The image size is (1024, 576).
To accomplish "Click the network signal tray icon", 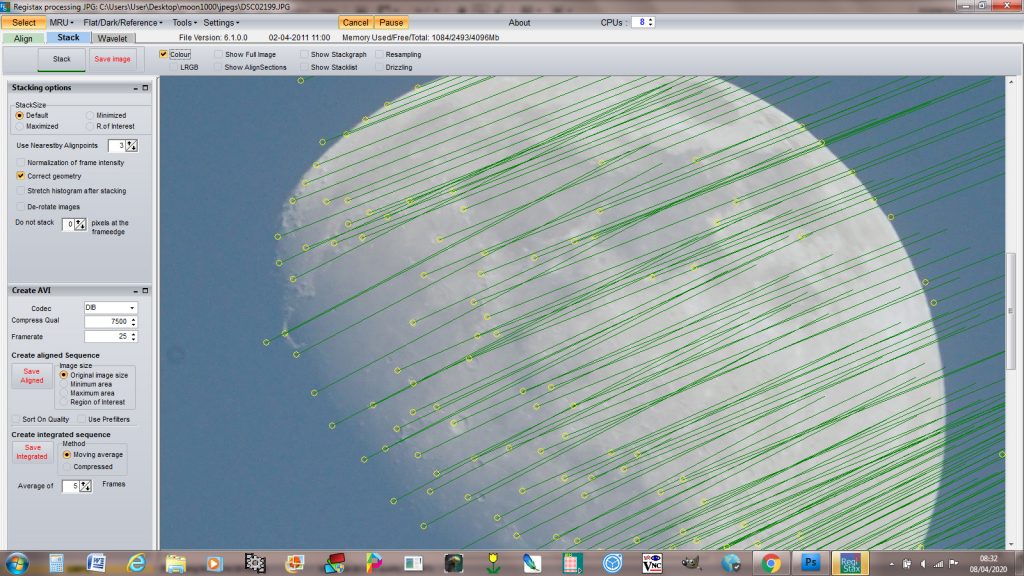I will pos(938,564).
